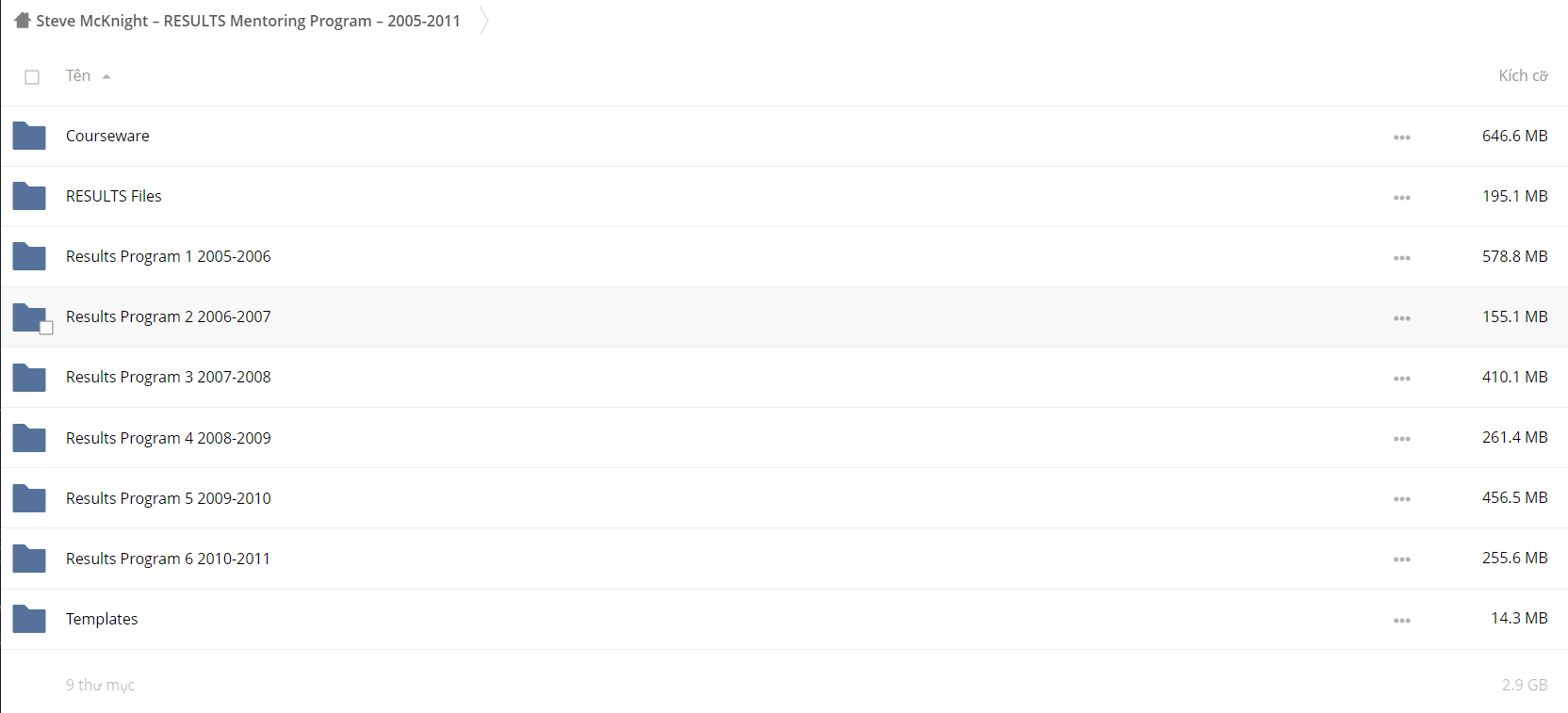The height and width of the screenshot is (713, 1568).
Task: Open more options for RESULTS Files folder
Action: click(1402, 198)
